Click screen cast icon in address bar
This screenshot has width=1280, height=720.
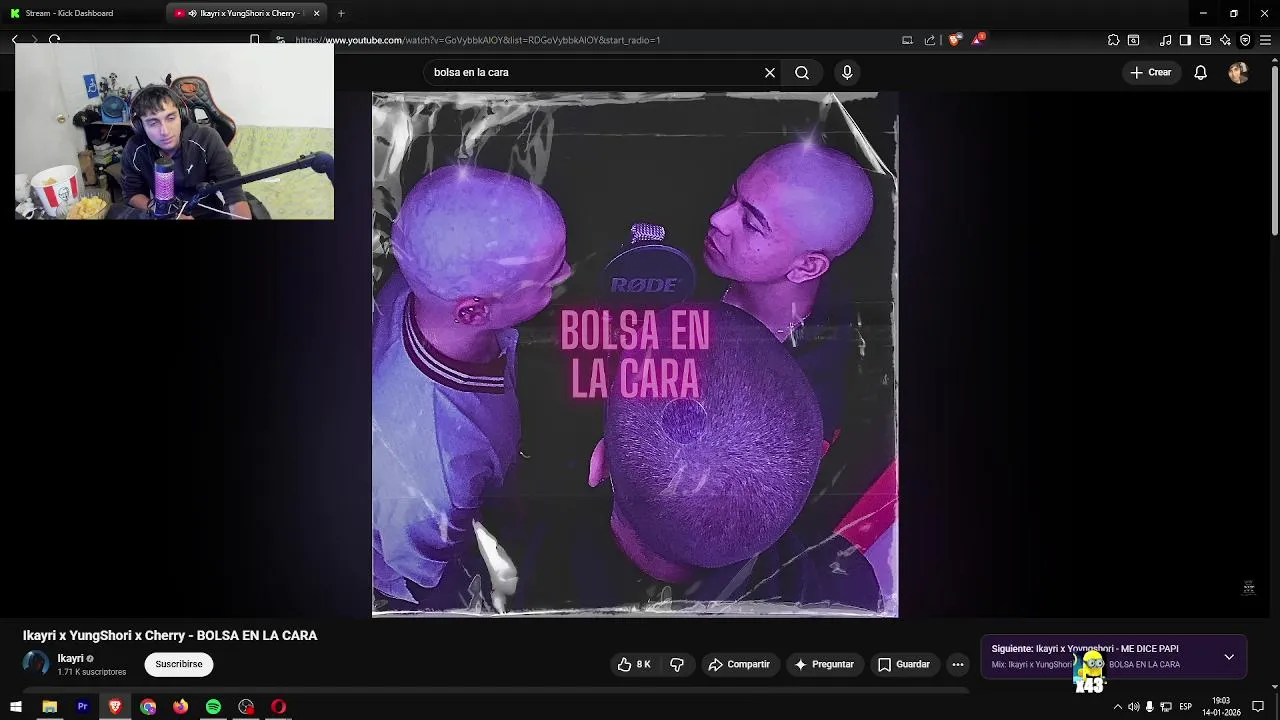point(907,40)
